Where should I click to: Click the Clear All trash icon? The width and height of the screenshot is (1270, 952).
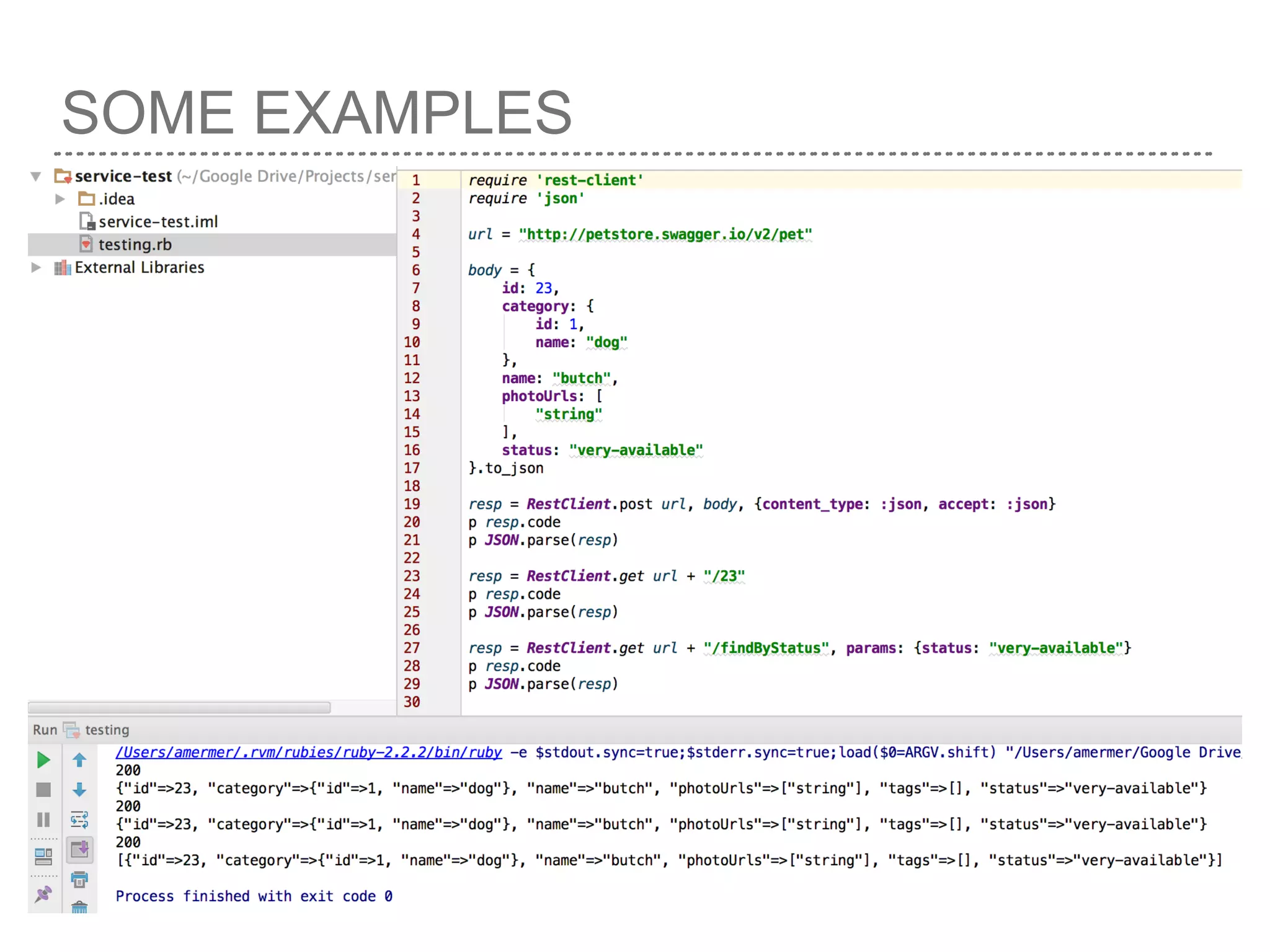[79, 907]
